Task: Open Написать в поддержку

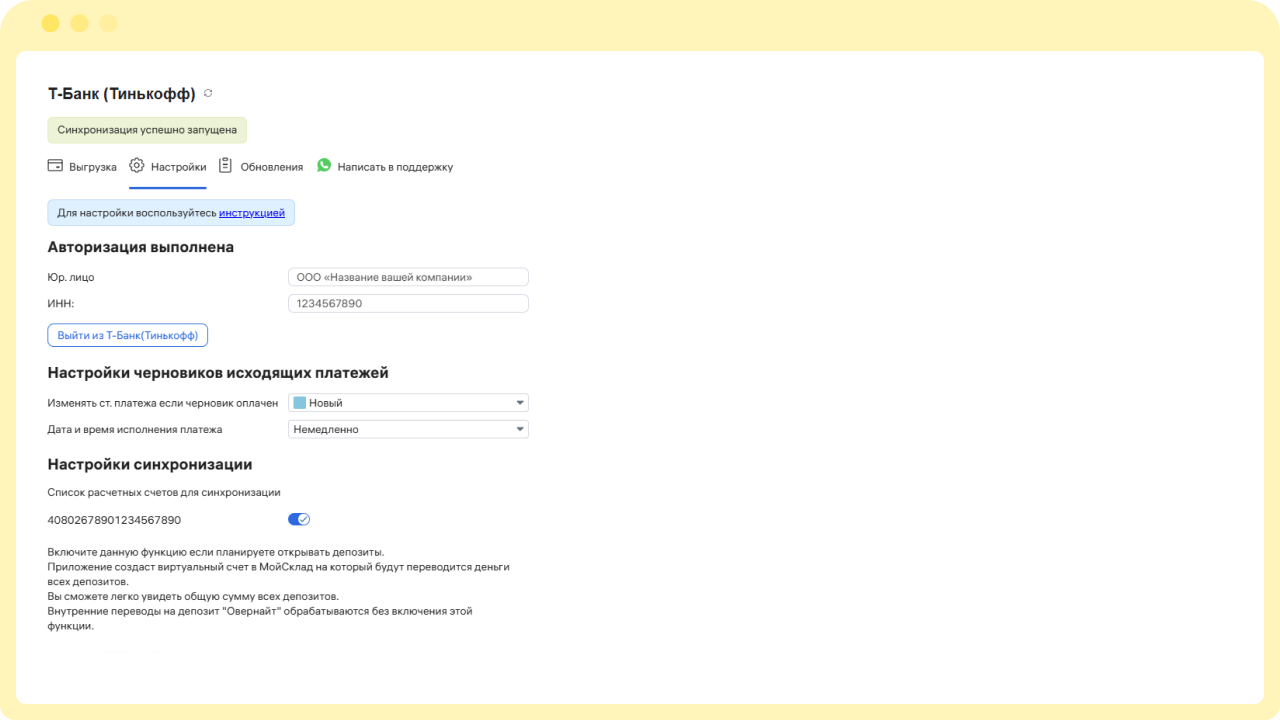Action: click(x=385, y=167)
